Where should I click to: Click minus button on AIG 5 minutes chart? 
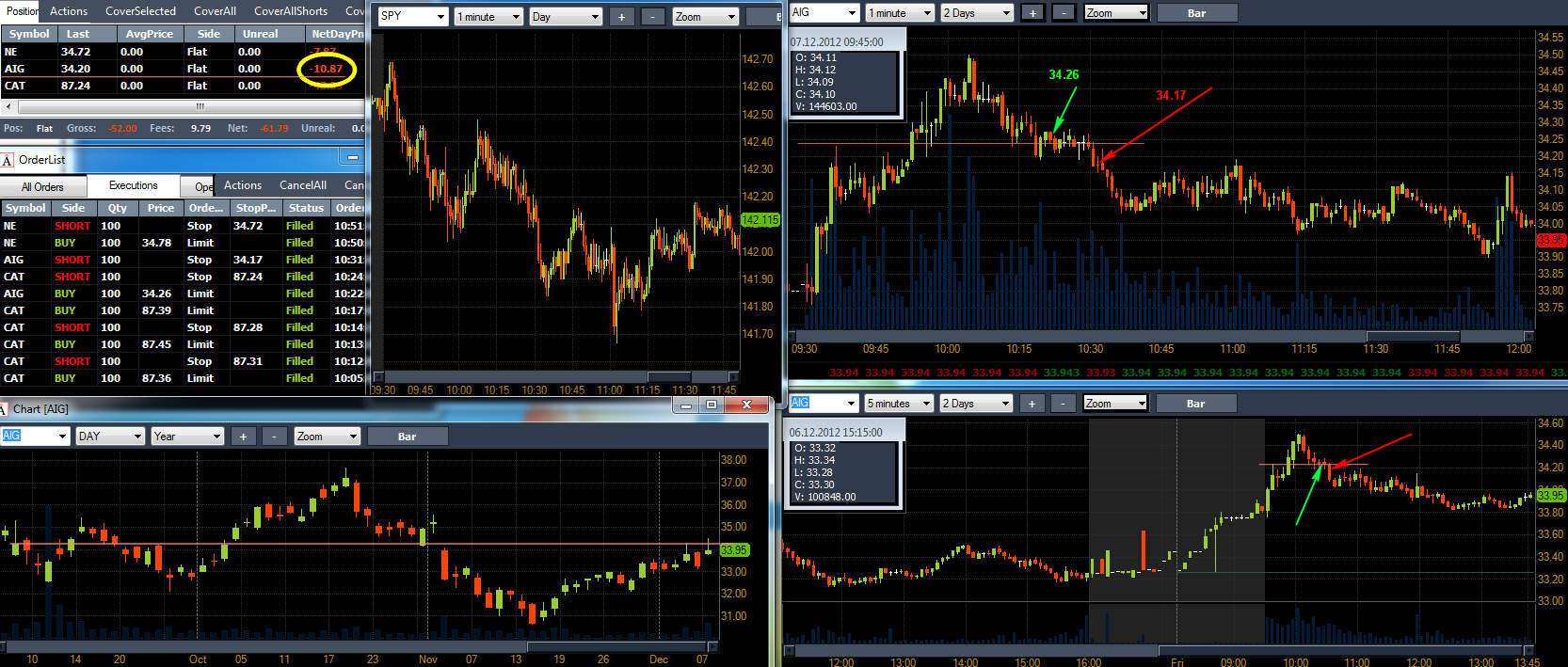point(1063,404)
